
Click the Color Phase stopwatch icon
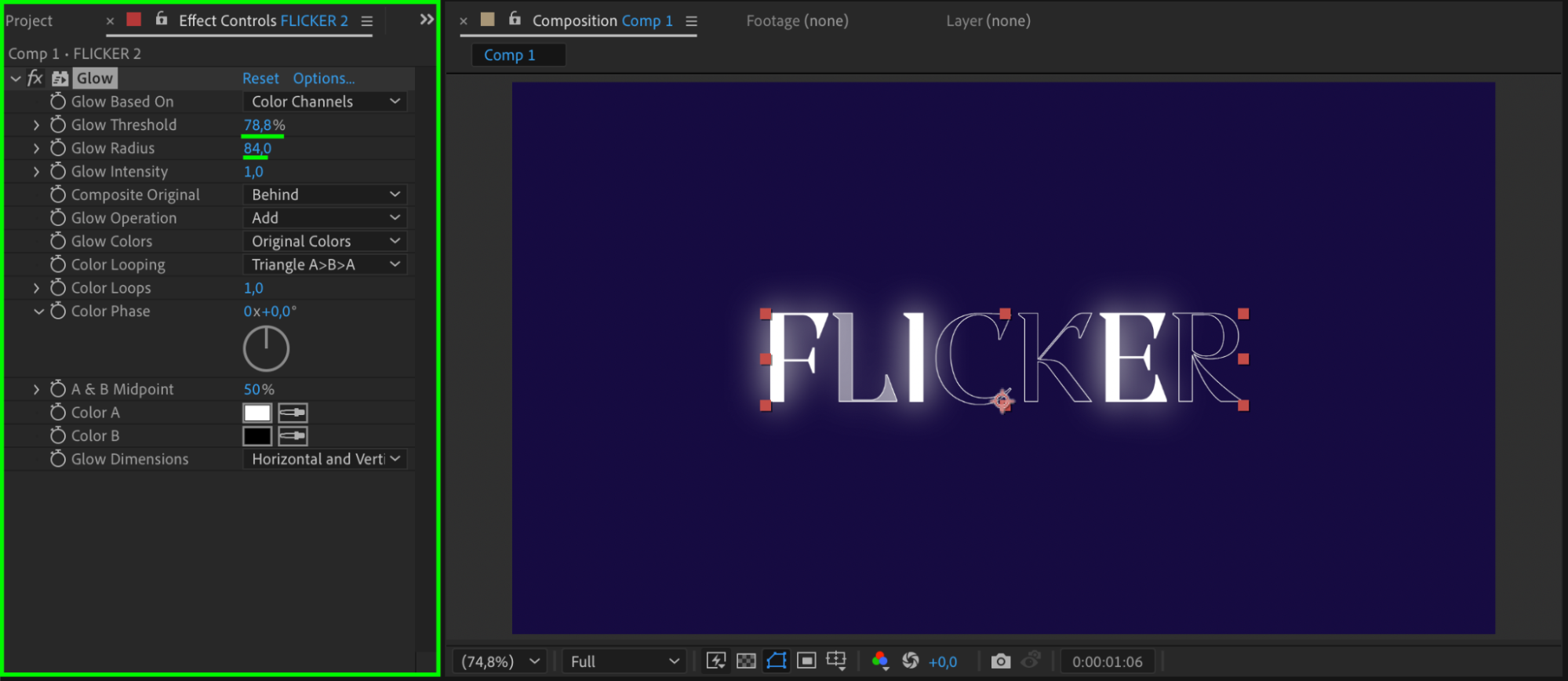point(58,311)
